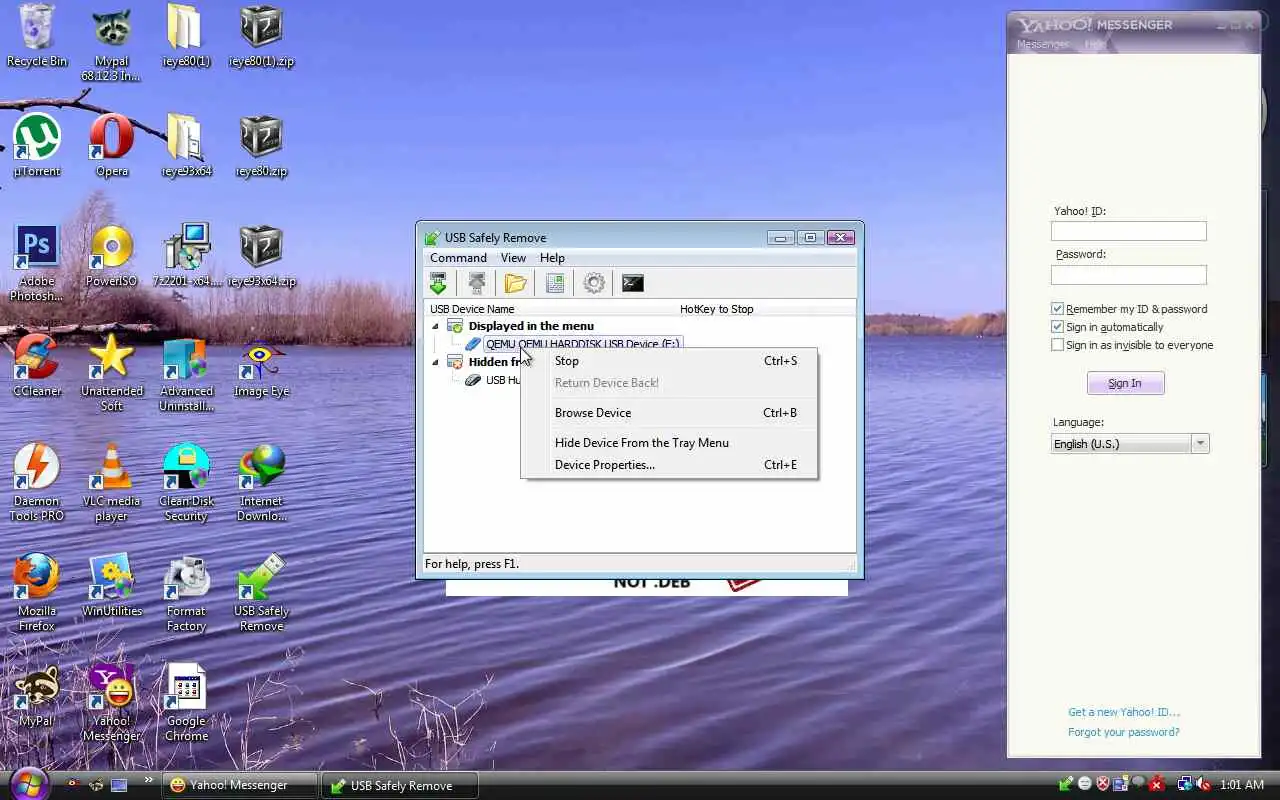Image resolution: width=1280 pixels, height=800 pixels.
Task: Select the VLC media player desktop icon
Action: click(x=111, y=483)
